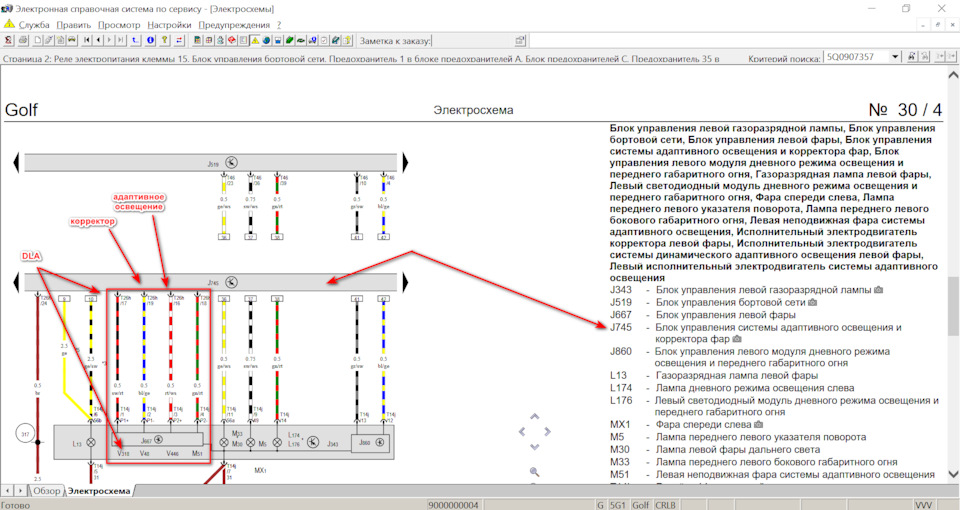Click the checkmark box toolbar icon
Viewport: 960px width, 510px height.
(324, 40)
